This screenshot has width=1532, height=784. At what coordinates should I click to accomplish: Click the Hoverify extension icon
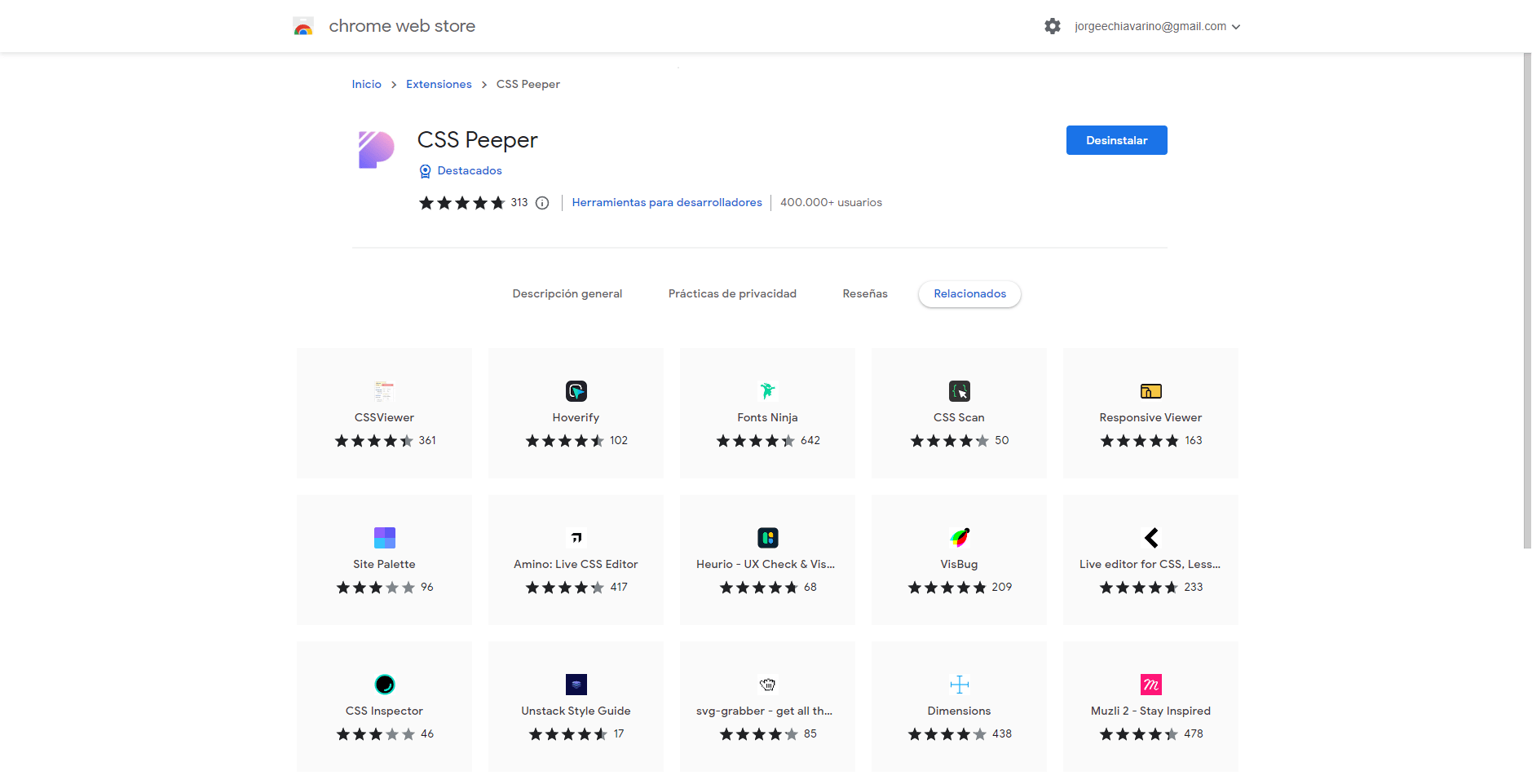[x=576, y=391]
